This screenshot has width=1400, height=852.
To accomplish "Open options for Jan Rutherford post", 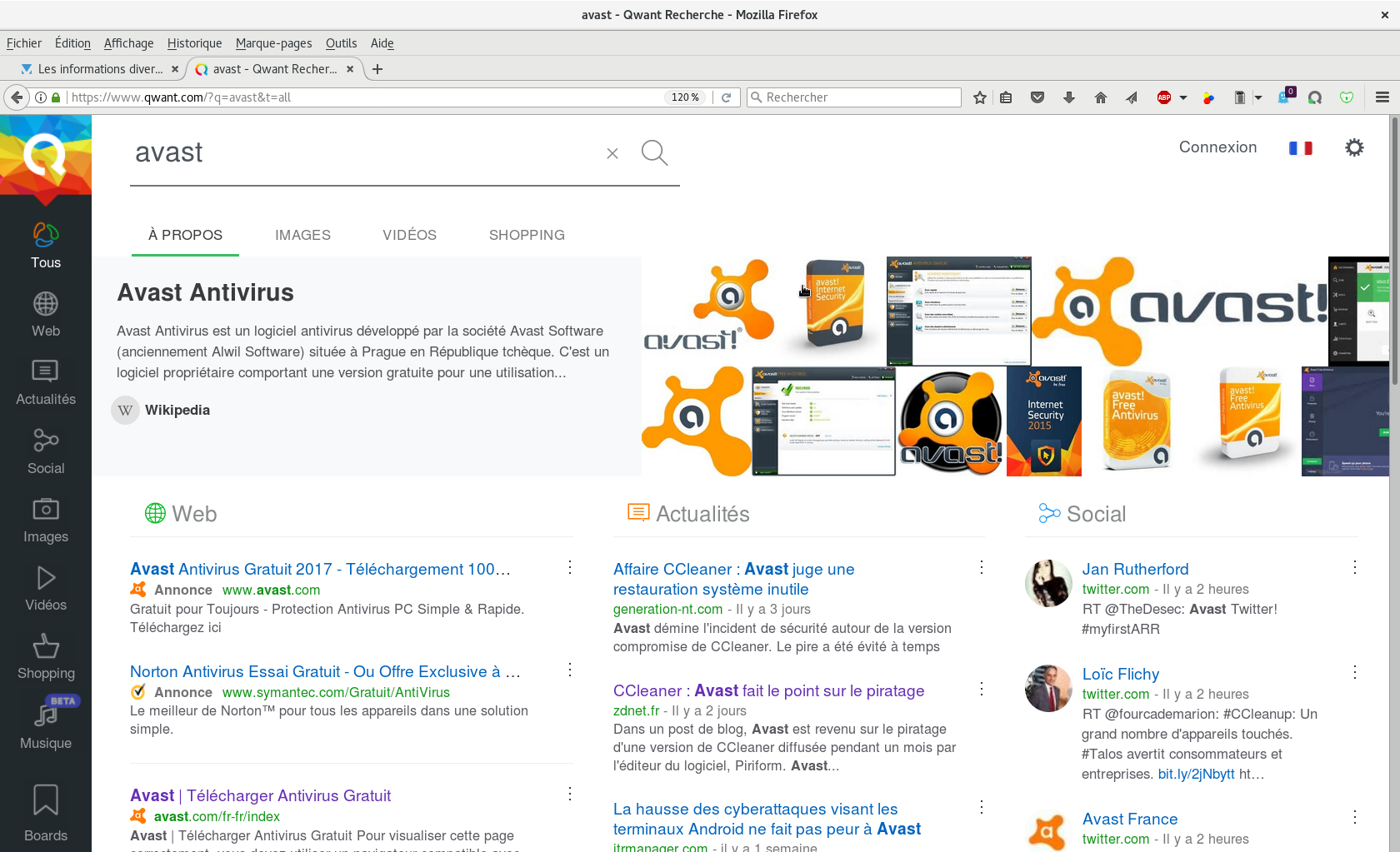I will pyautogui.click(x=1355, y=567).
